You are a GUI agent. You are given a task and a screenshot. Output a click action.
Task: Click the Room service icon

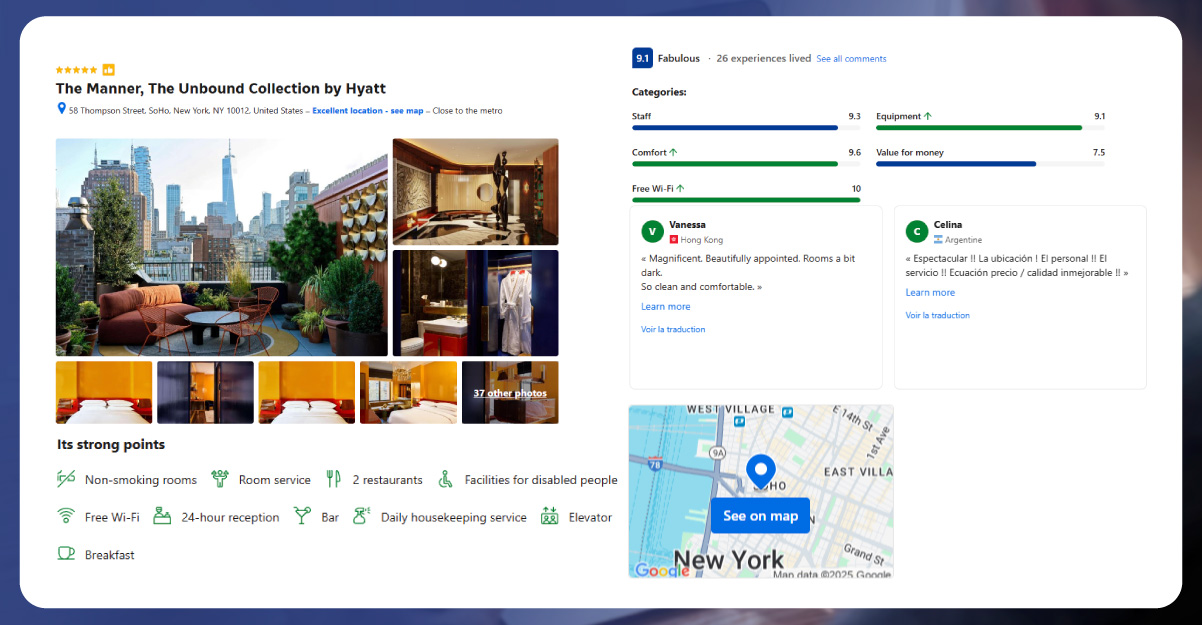222,479
